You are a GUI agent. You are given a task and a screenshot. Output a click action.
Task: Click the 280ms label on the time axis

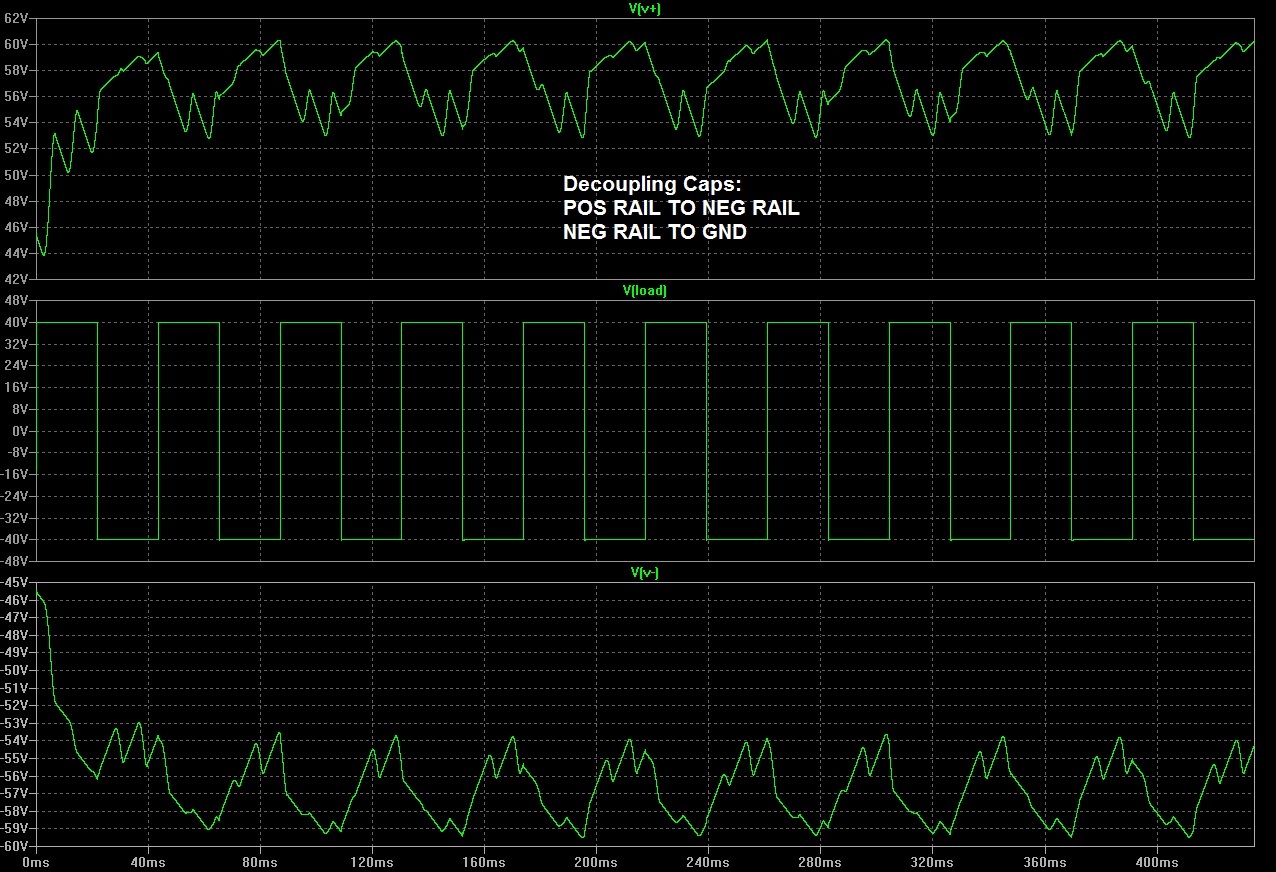click(x=818, y=861)
